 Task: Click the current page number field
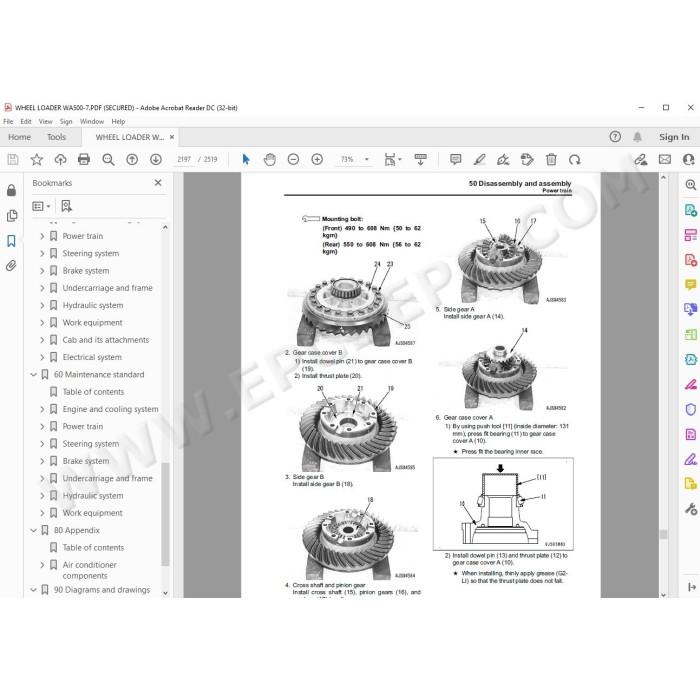click(184, 159)
